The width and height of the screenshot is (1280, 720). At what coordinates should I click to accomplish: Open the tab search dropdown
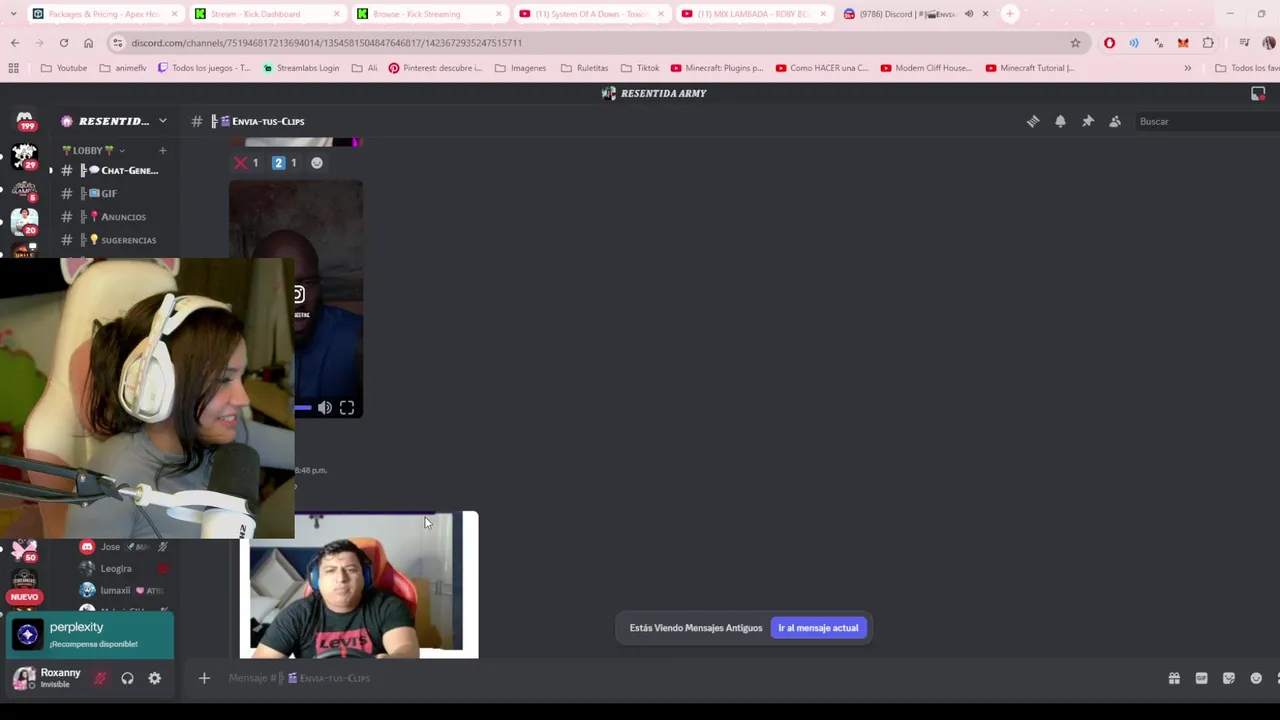click(x=13, y=14)
